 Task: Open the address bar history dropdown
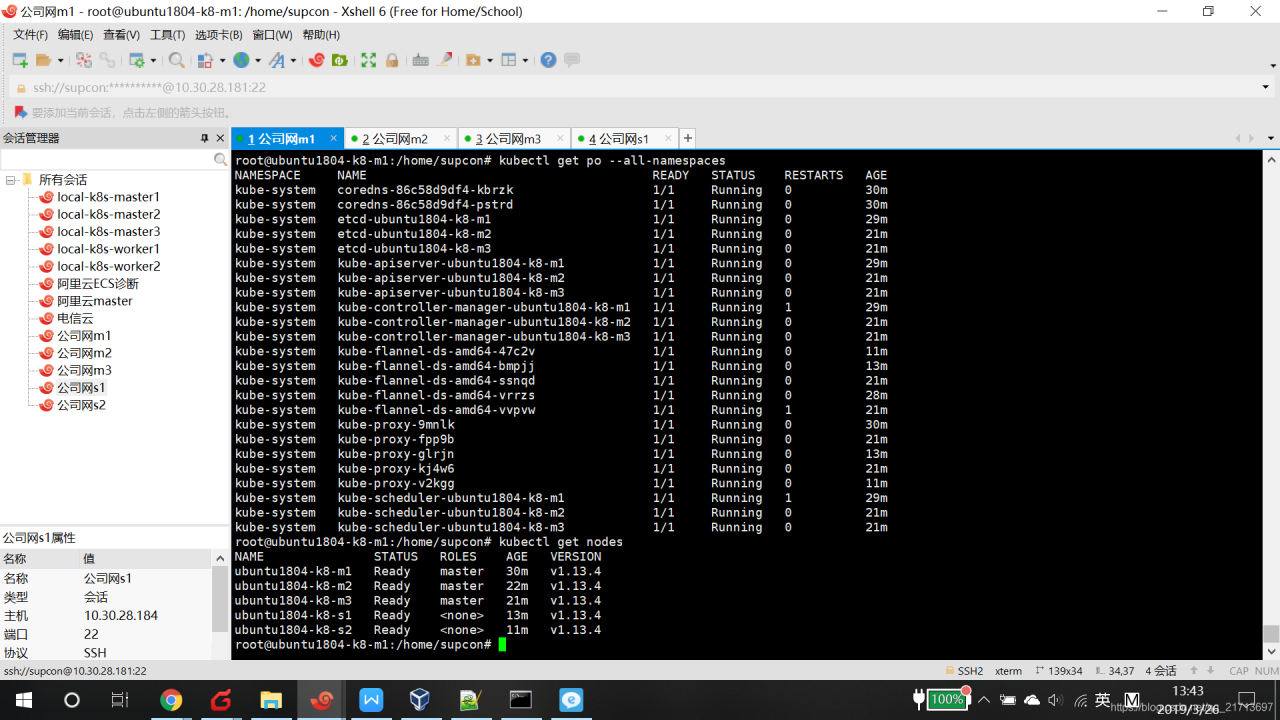pos(1265,87)
